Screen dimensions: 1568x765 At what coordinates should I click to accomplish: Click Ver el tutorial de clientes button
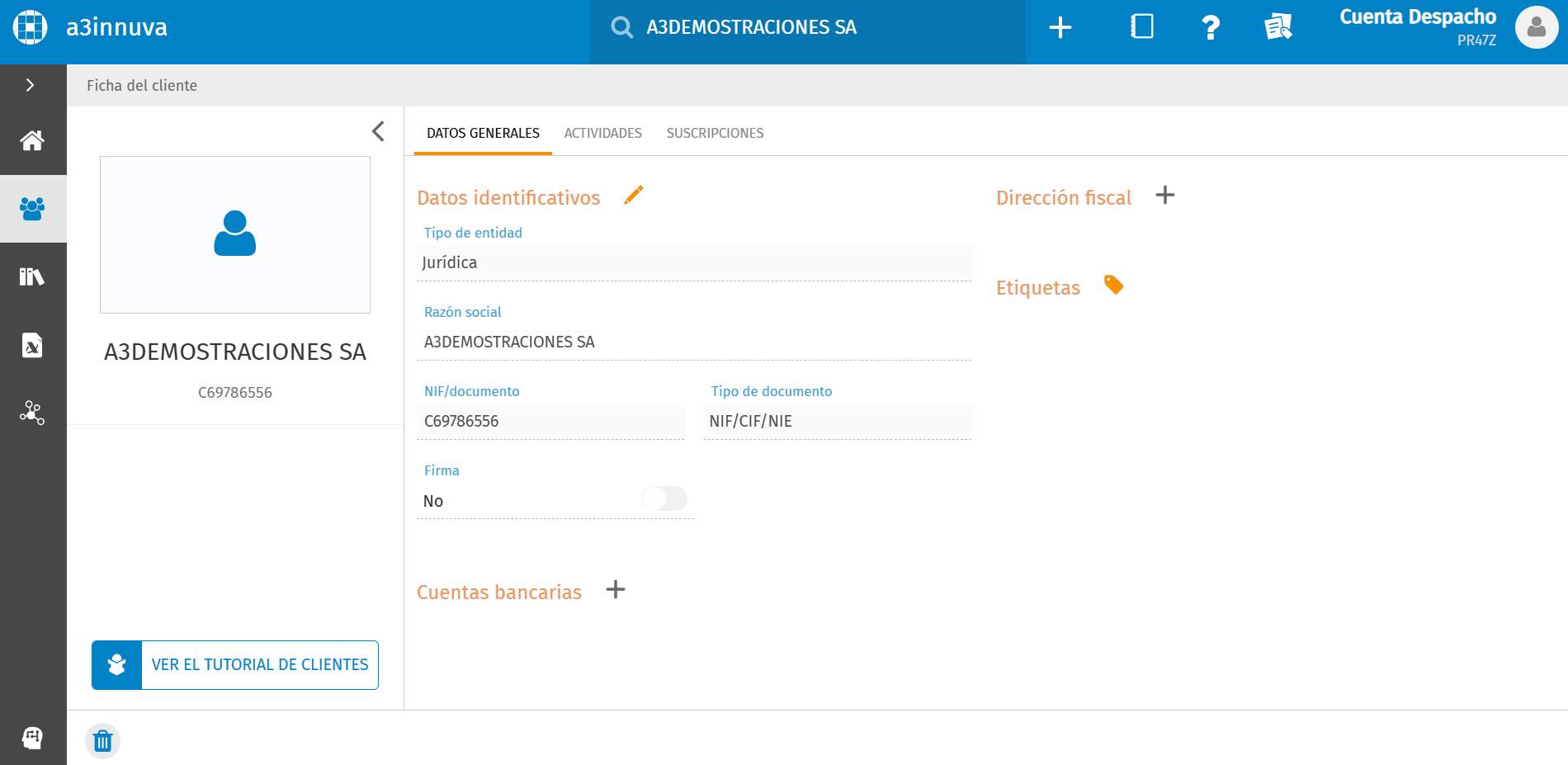[235, 665]
